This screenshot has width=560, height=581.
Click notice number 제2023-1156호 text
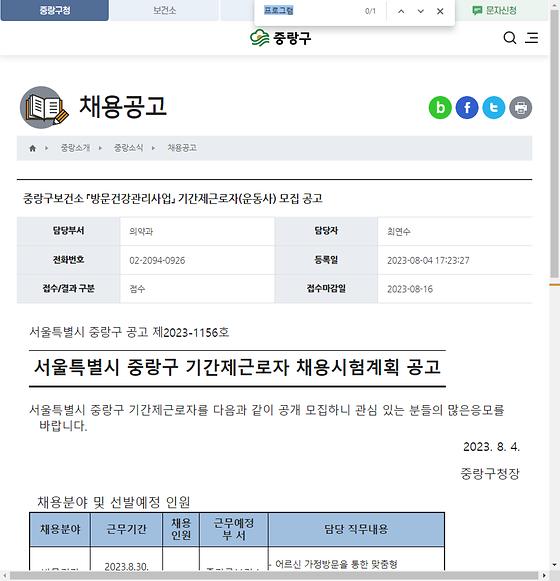191,332
